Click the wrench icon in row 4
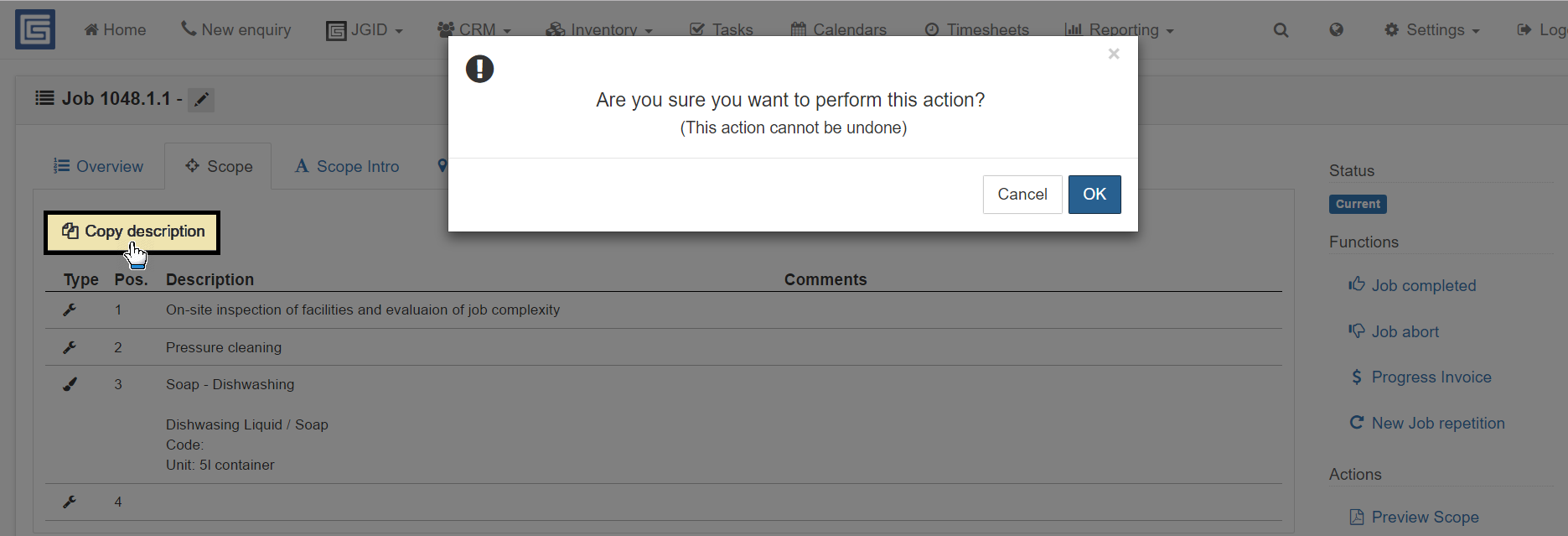Image resolution: width=1568 pixels, height=536 pixels. [x=70, y=502]
